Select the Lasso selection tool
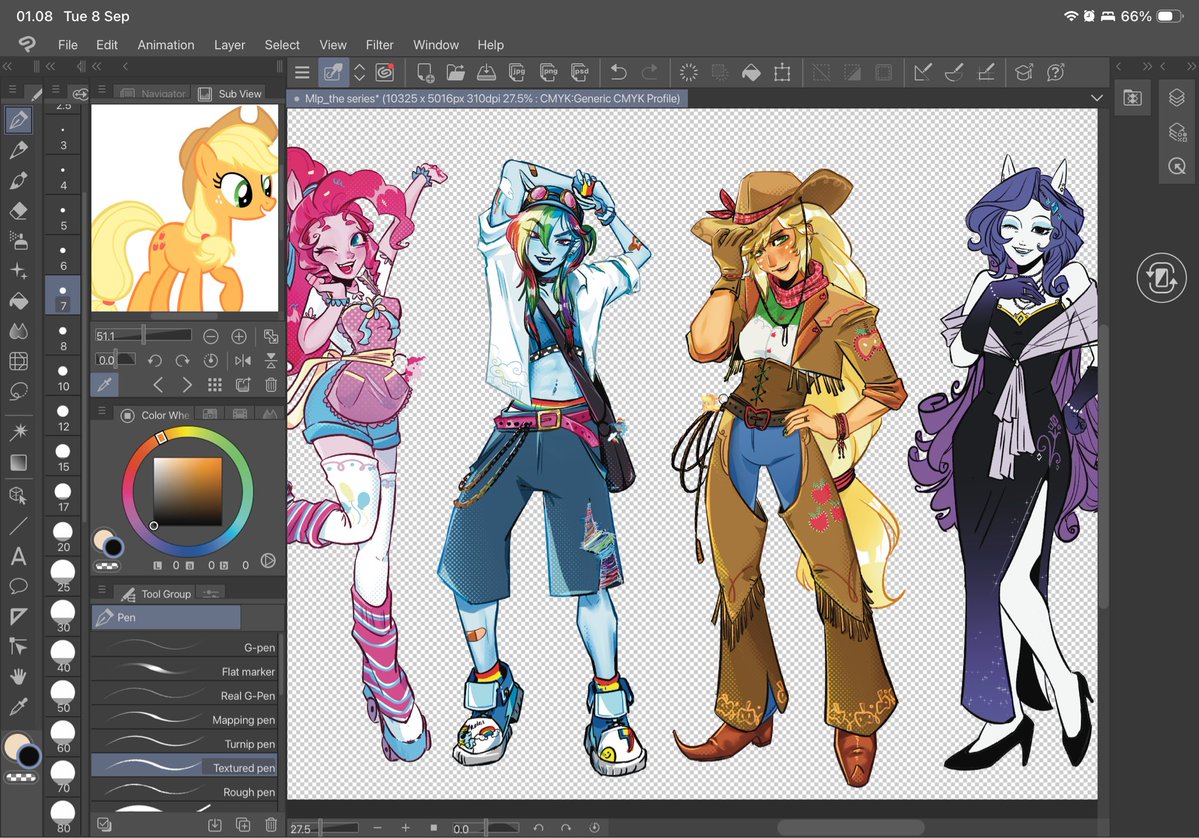 (18, 391)
